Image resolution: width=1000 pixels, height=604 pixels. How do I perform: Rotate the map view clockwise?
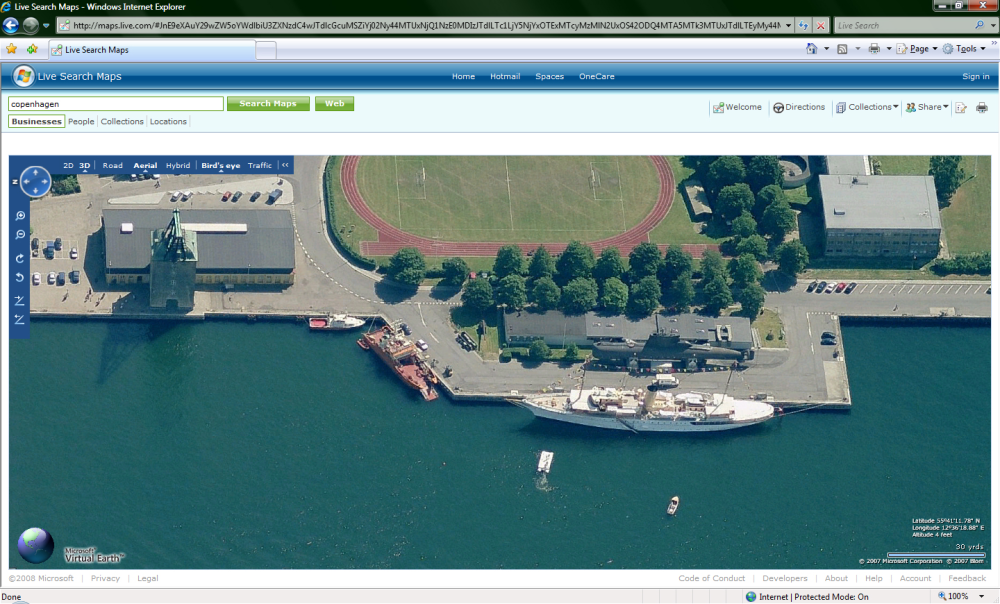click(20, 258)
